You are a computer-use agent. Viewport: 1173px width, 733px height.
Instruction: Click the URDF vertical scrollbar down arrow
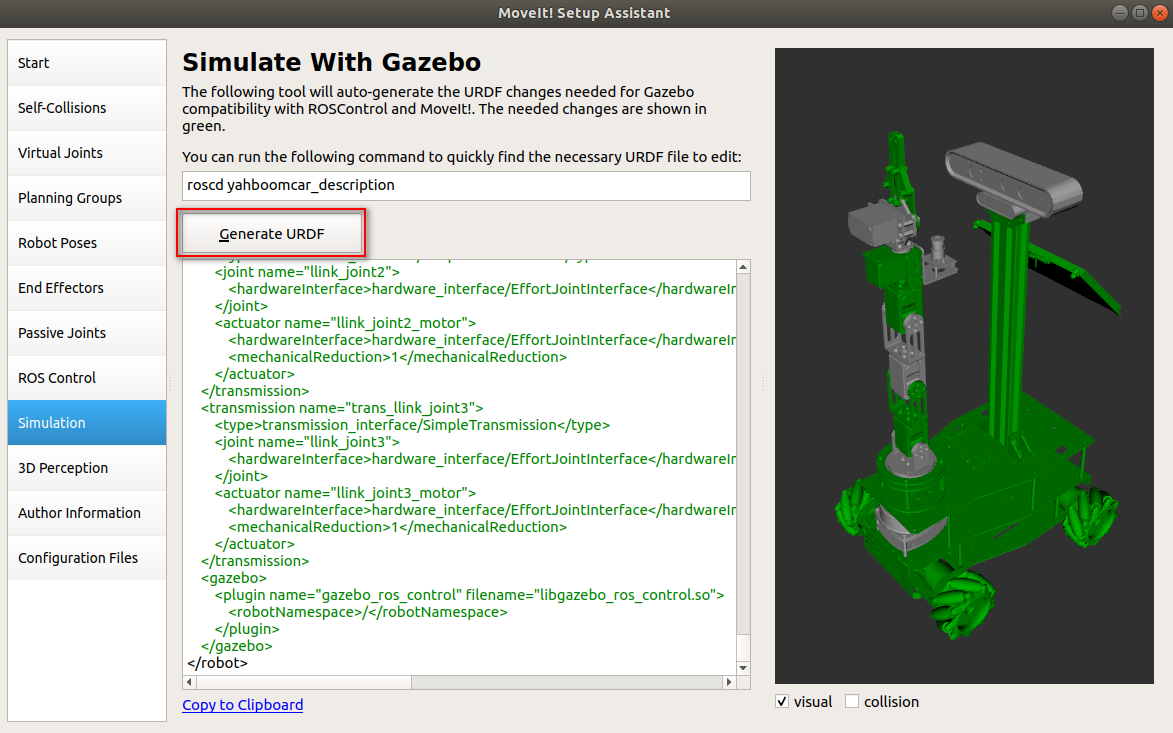(x=743, y=668)
